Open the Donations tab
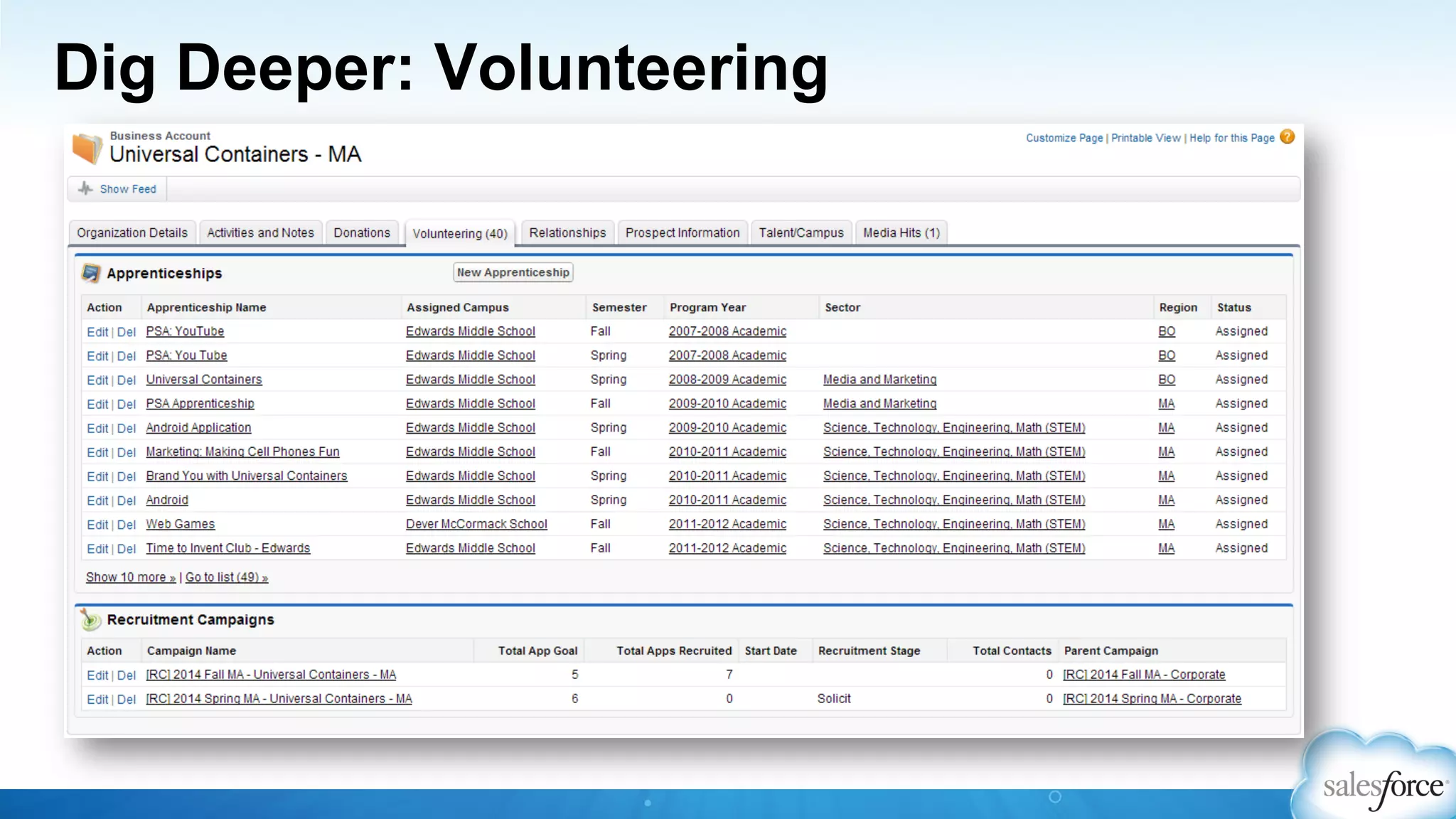 (362, 232)
